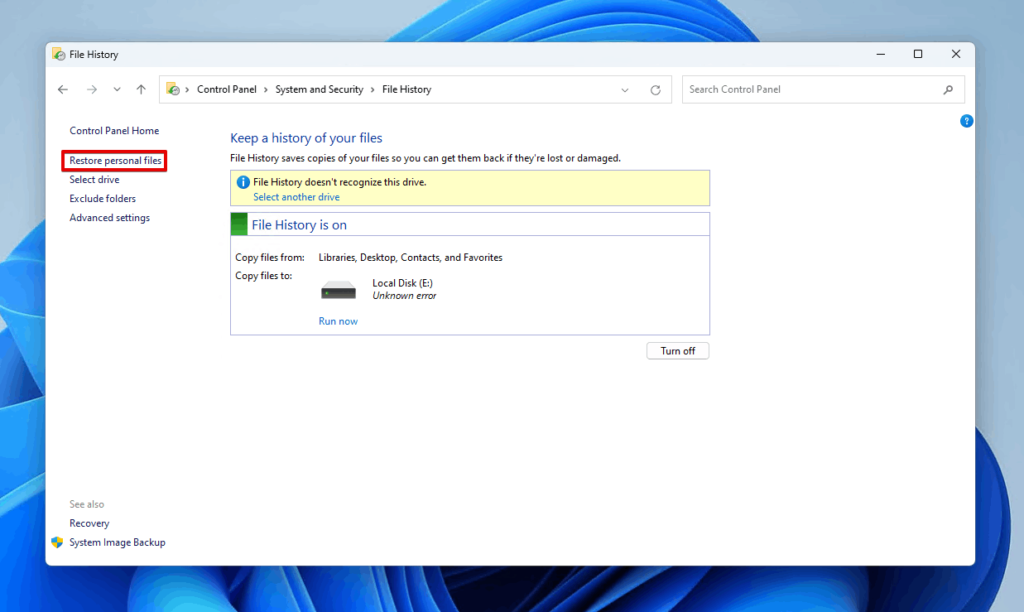Click the back arrow for navigation
Viewport: 1024px width, 612px height.
click(63, 89)
